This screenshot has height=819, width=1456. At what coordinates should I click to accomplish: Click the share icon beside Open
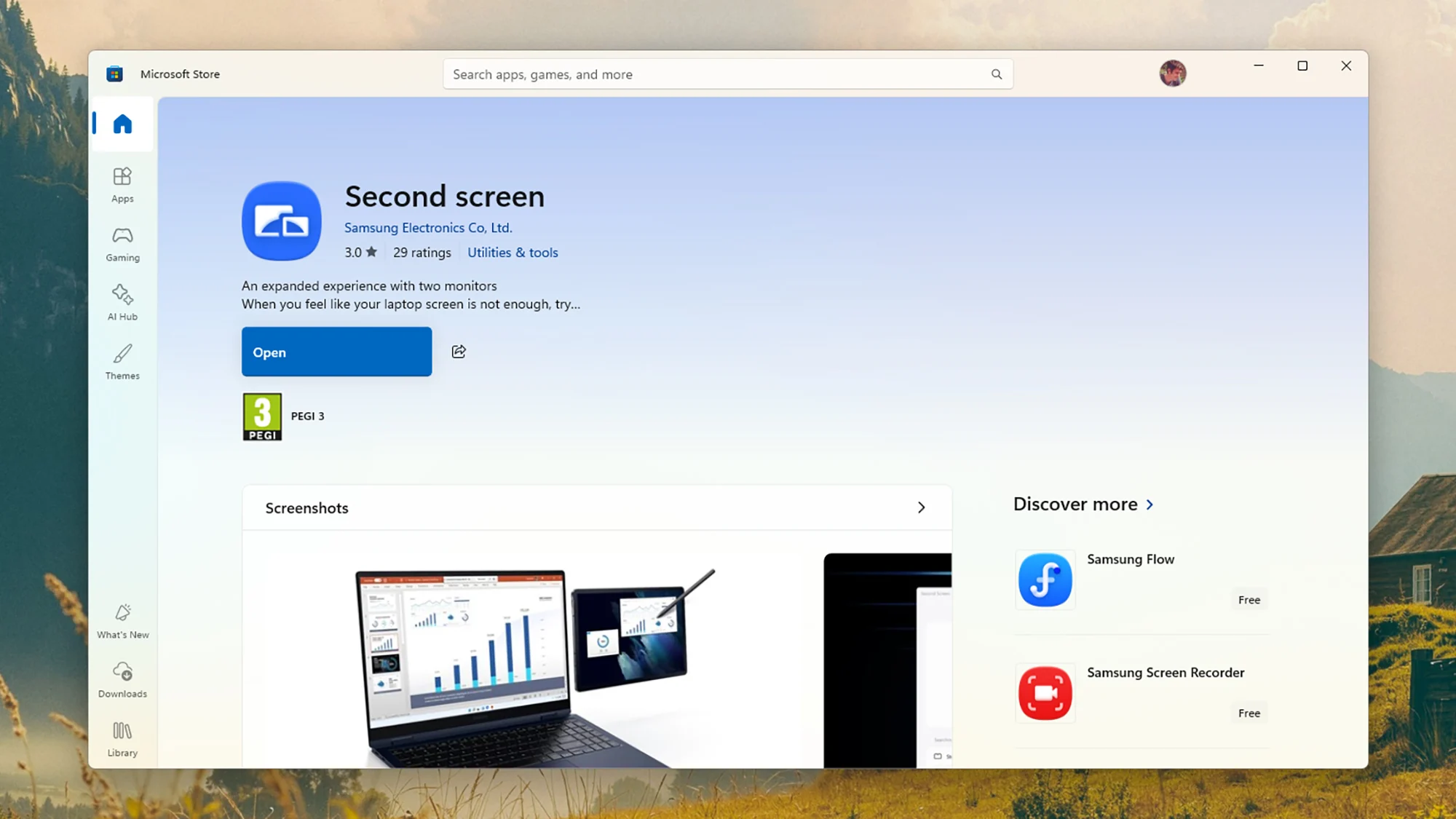[459, 352]
